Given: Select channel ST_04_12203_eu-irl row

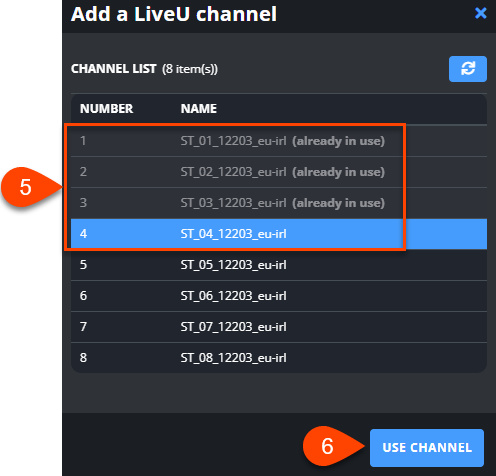Looking at the screenshot, I should pos(279,234).
